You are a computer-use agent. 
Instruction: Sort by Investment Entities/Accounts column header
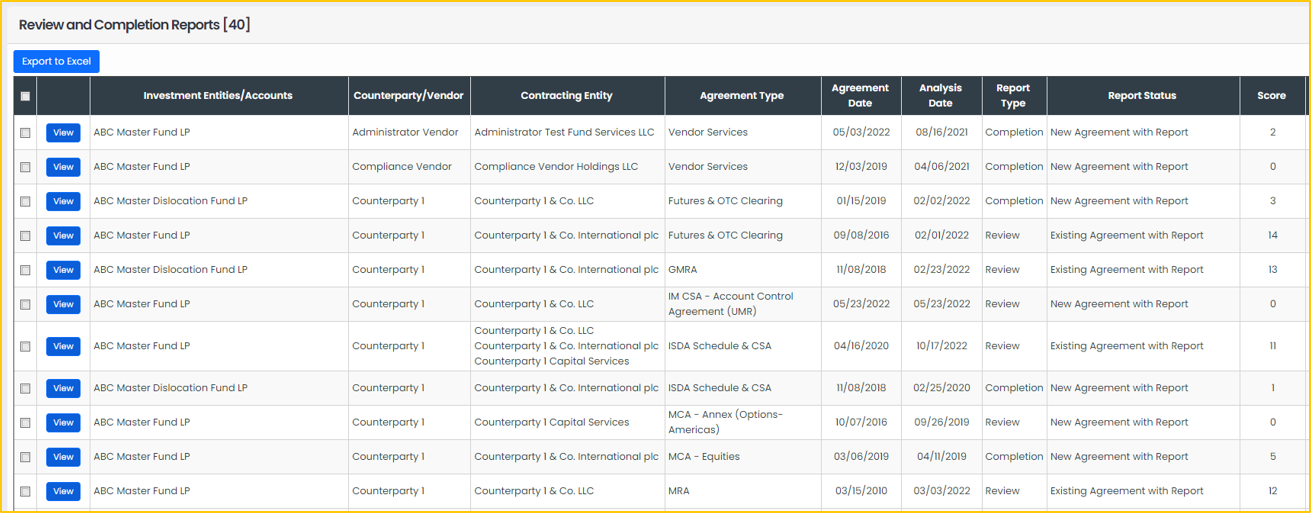218,96
